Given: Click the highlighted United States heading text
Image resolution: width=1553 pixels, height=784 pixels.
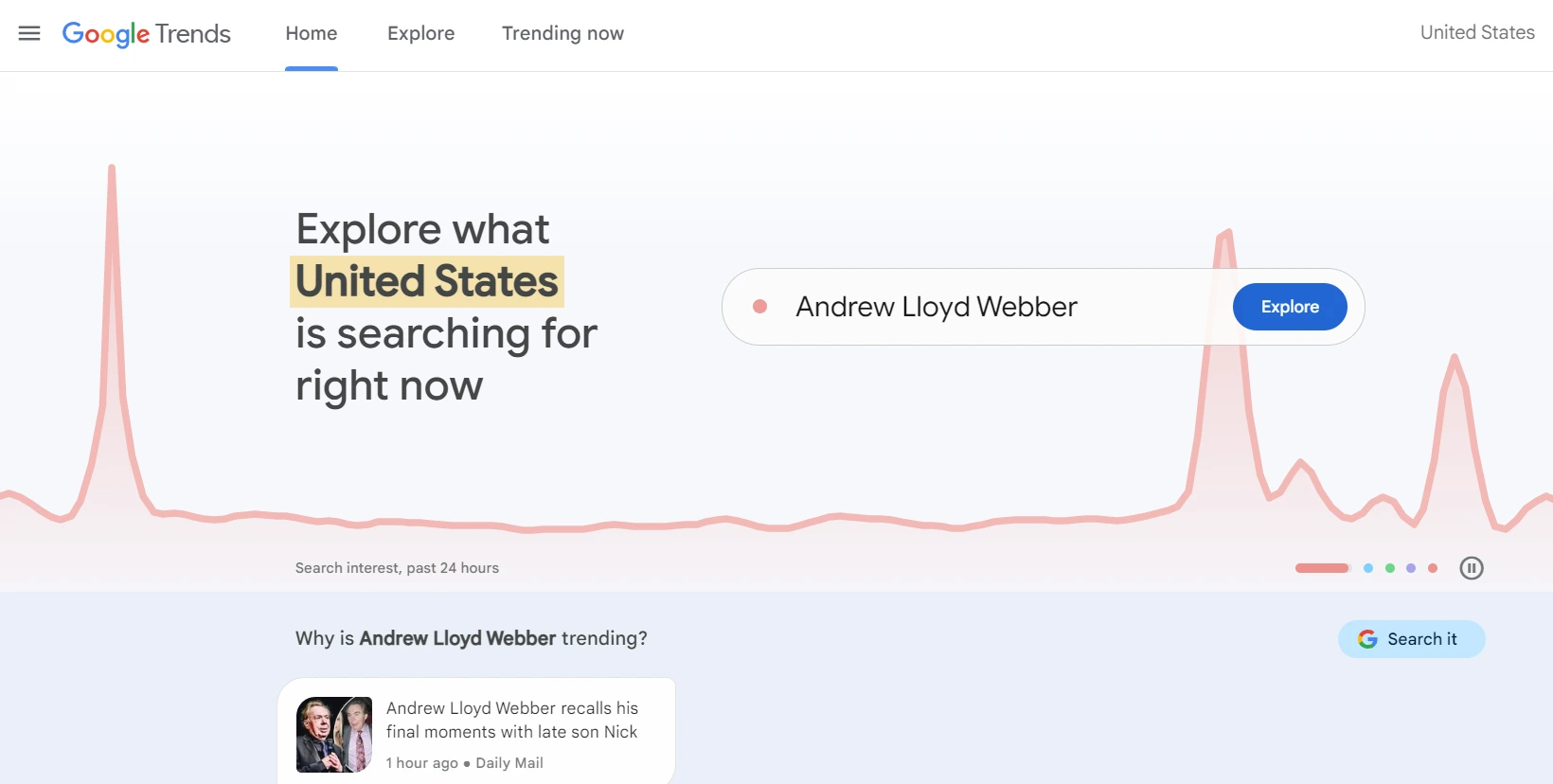Looking at the screenshot, I should 427,281.
